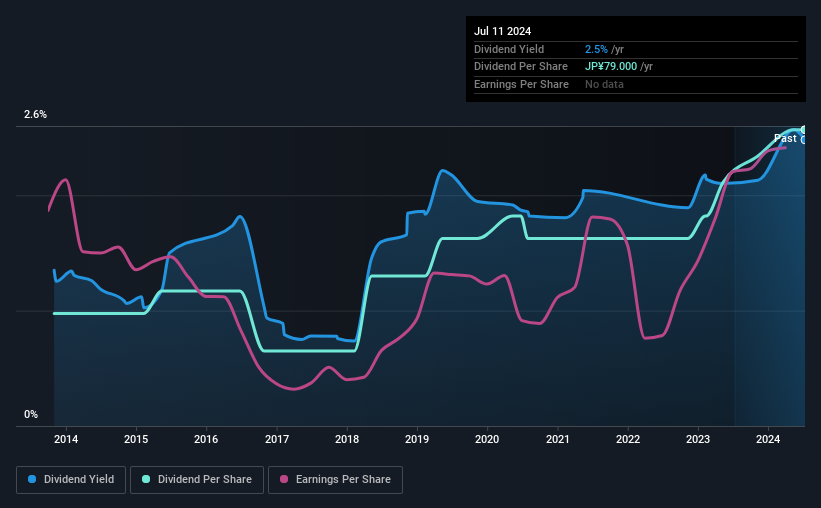The image size is (821, 508).
Task: Toggle the Dividend Per Share legend button
Action: (197, 480)
